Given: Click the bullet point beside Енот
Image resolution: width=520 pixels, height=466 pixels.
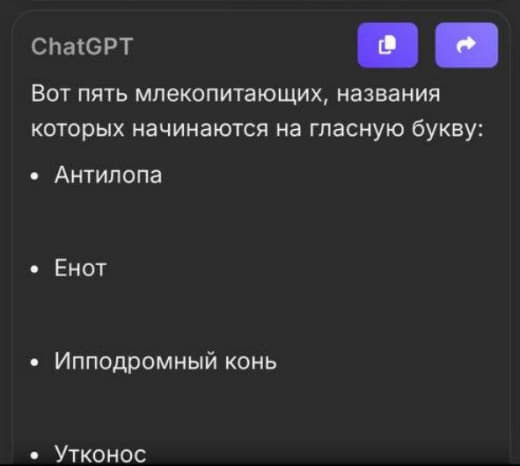Looking at the screenshot, I should pyautogui.click(x=34, y=269).
